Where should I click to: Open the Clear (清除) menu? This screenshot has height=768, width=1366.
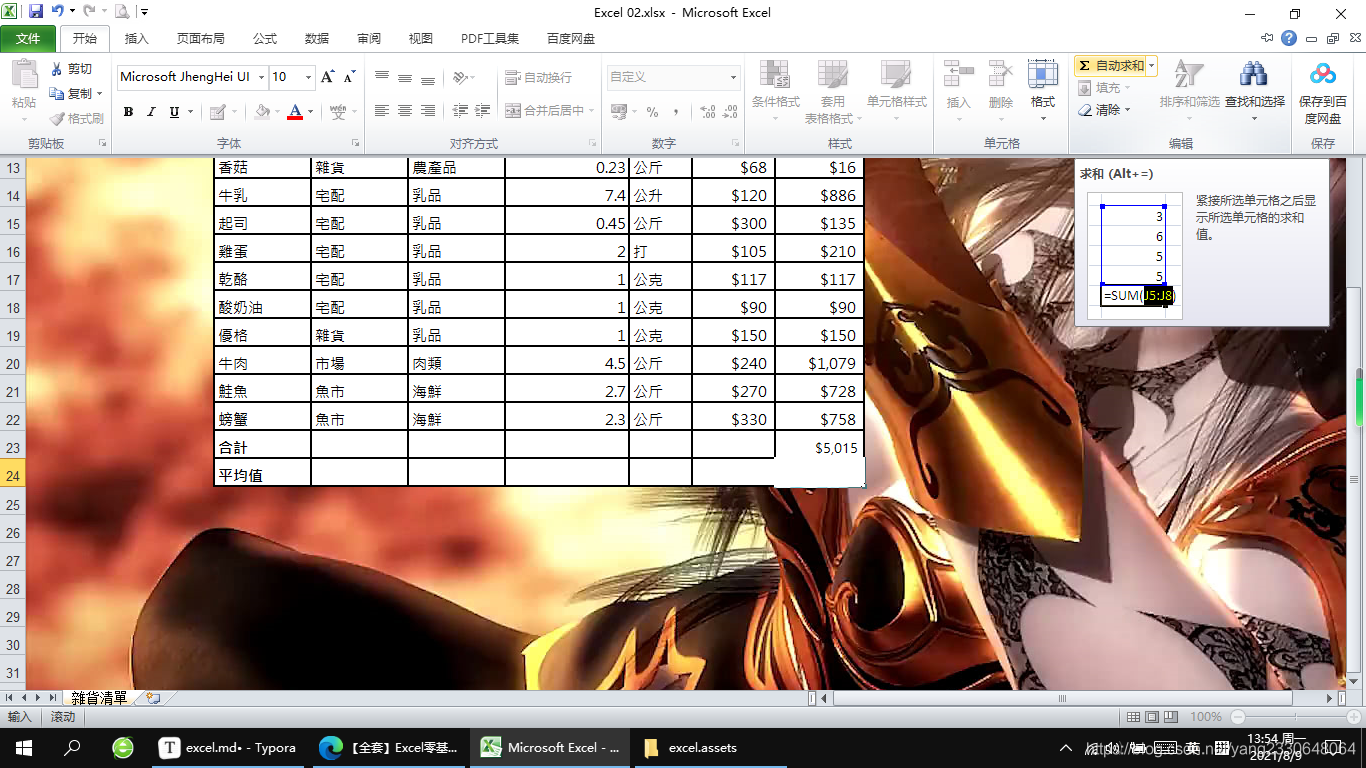click(1104, 110)
